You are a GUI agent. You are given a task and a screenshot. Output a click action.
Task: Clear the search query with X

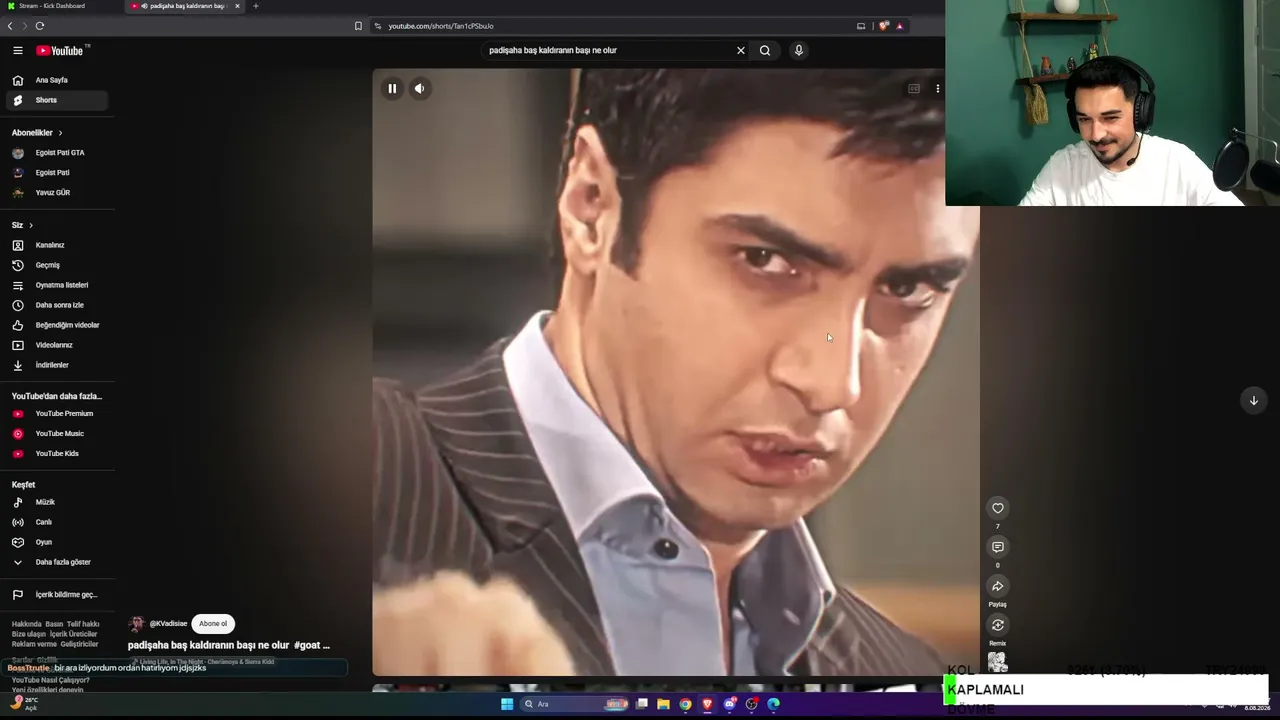tap(741, 50)
